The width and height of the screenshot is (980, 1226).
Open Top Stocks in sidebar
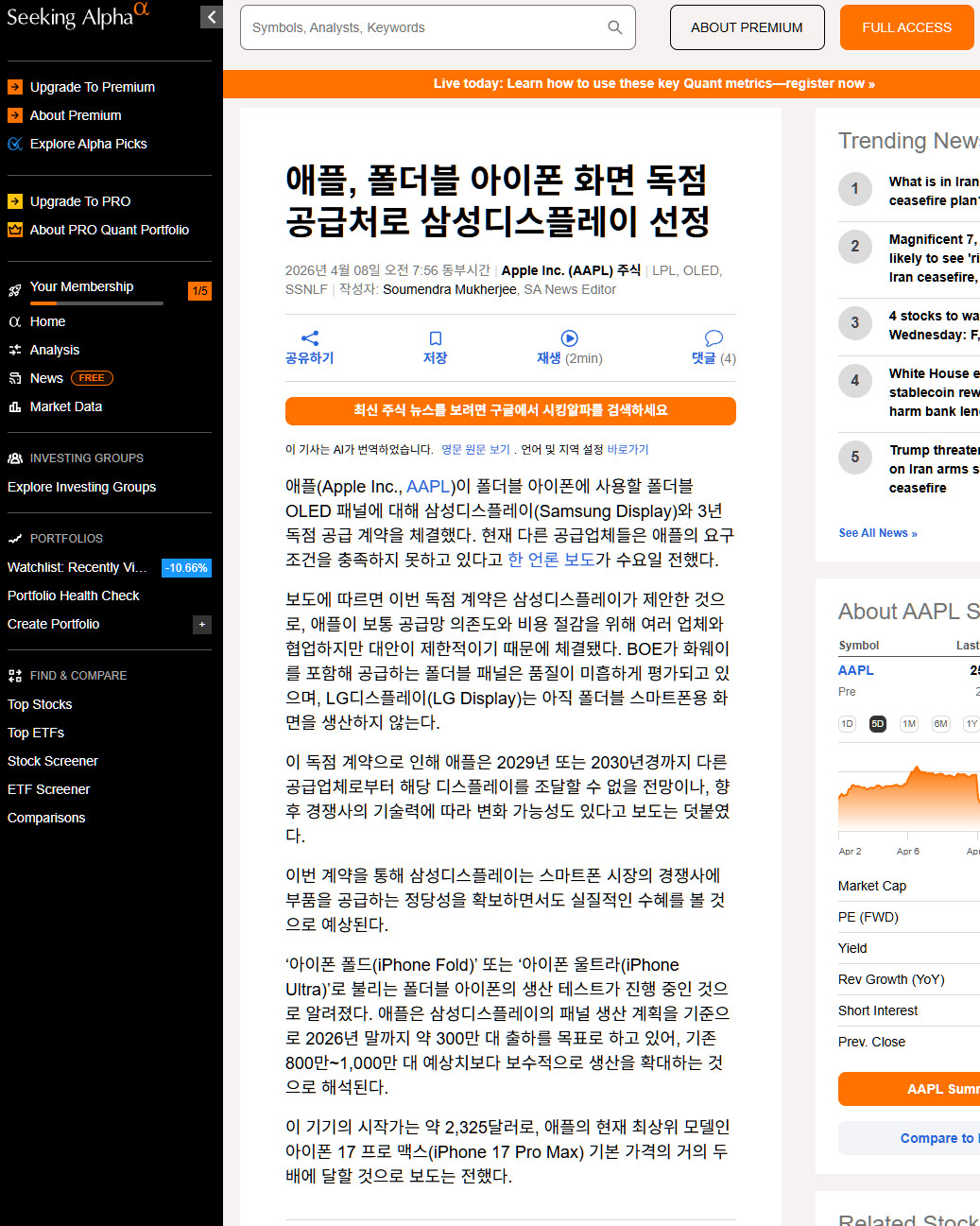[x=40, y=704]
